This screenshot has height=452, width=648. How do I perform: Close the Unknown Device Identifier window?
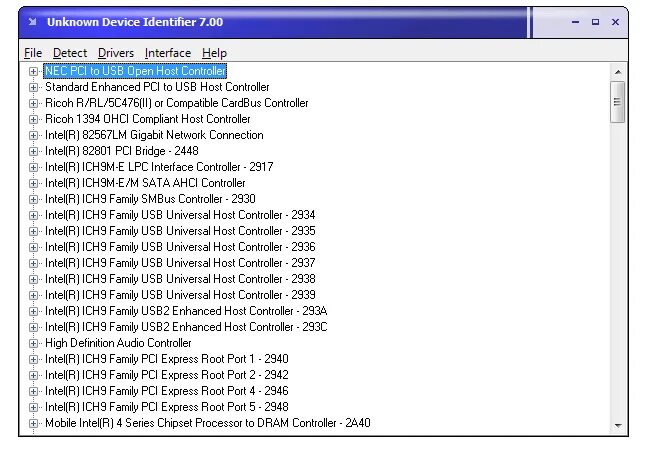(615, 22)
